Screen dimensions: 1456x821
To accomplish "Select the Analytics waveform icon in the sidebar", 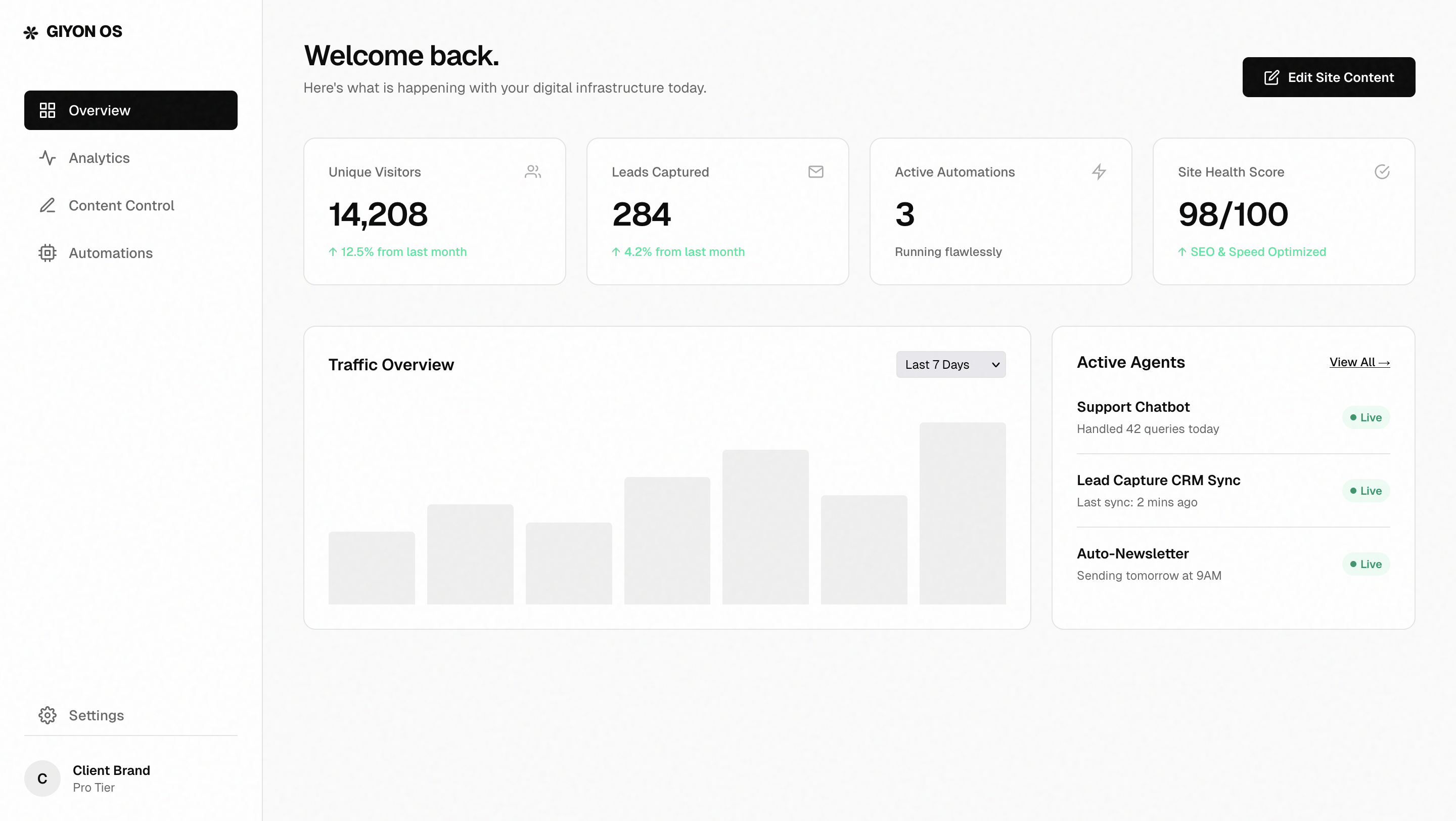I will click(x=48, y=158).
